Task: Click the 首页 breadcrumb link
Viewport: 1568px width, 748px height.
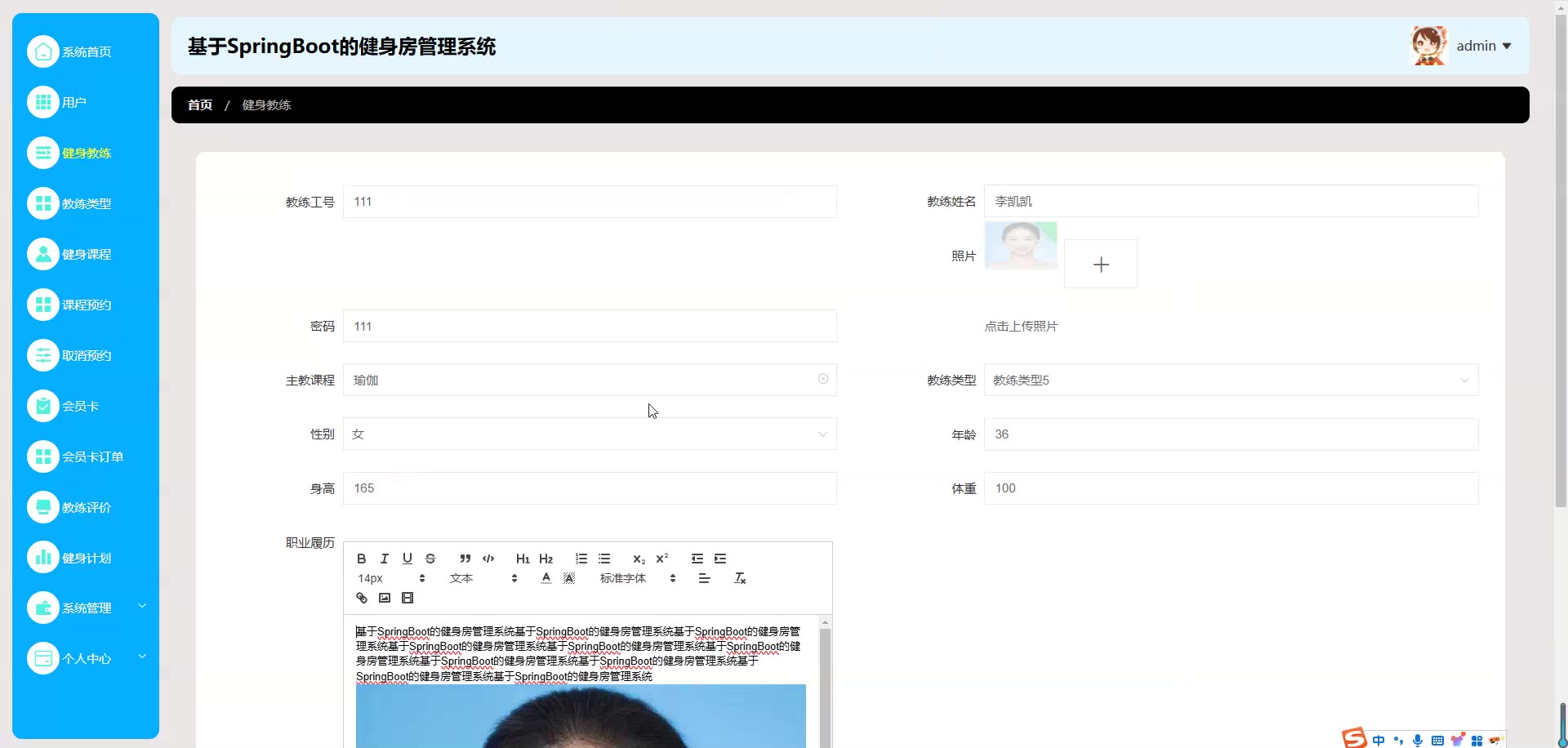Action: (200, 105)
